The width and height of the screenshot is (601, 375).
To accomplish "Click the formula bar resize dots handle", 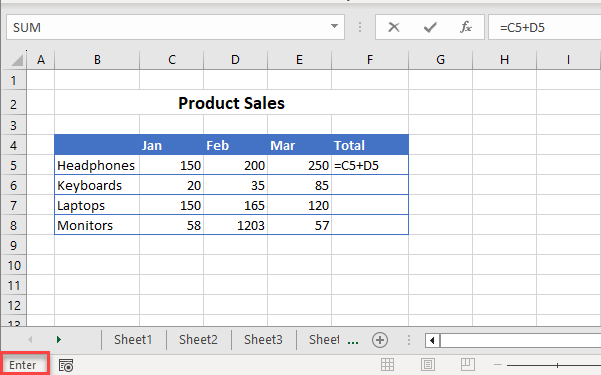I will tap(360, 27).
